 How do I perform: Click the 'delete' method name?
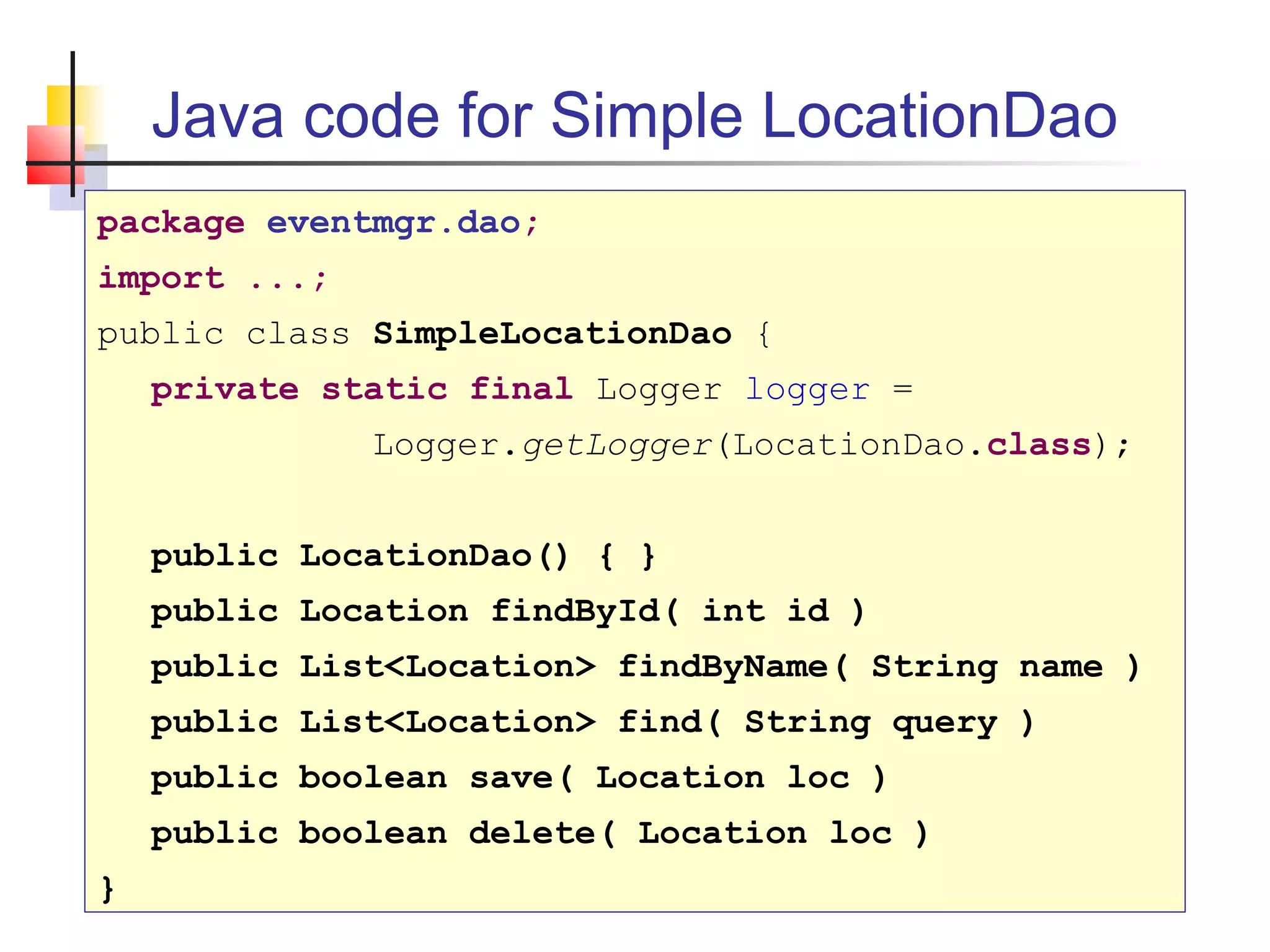tap(532, 833)
